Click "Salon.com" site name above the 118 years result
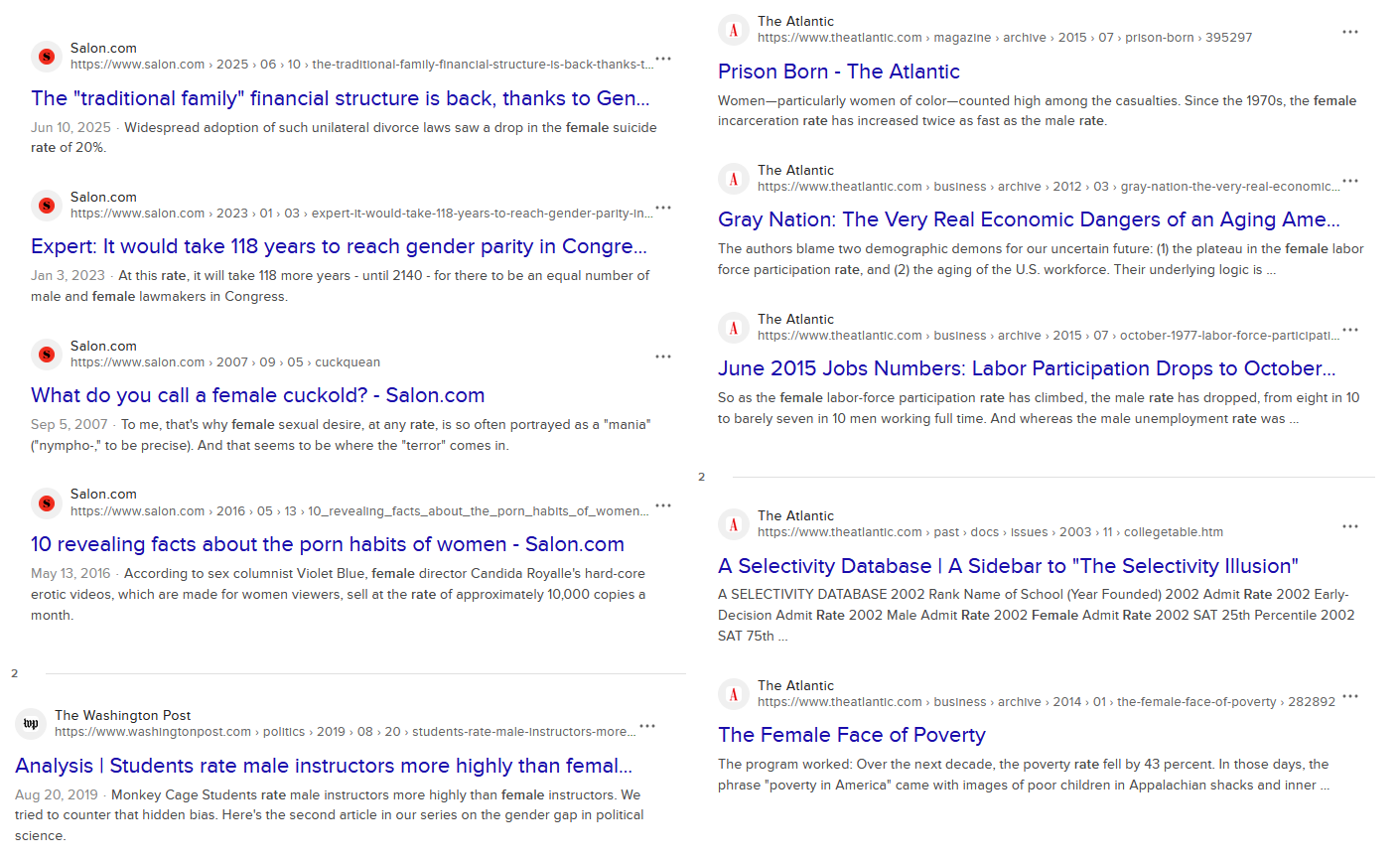Screen dimensions: 1400x861 coord(103,197)
